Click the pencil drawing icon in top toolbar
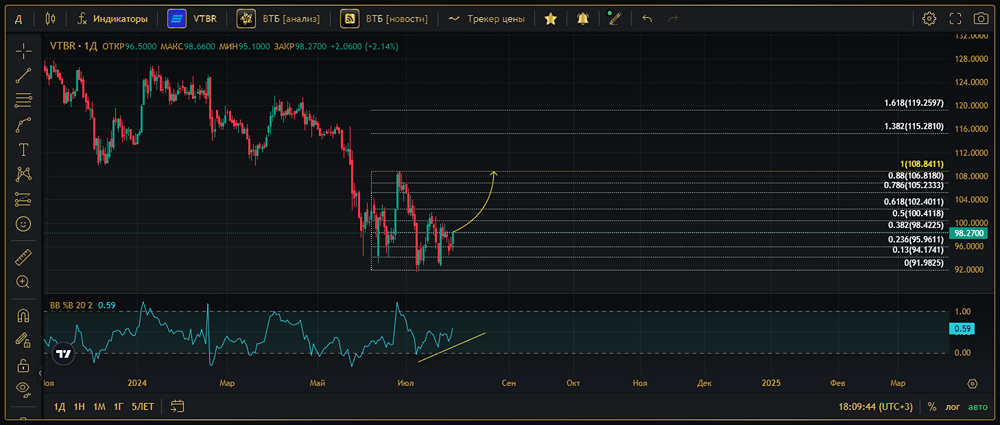The height and width of the screenshot is (425, 1000). click(x=614, y=19)
